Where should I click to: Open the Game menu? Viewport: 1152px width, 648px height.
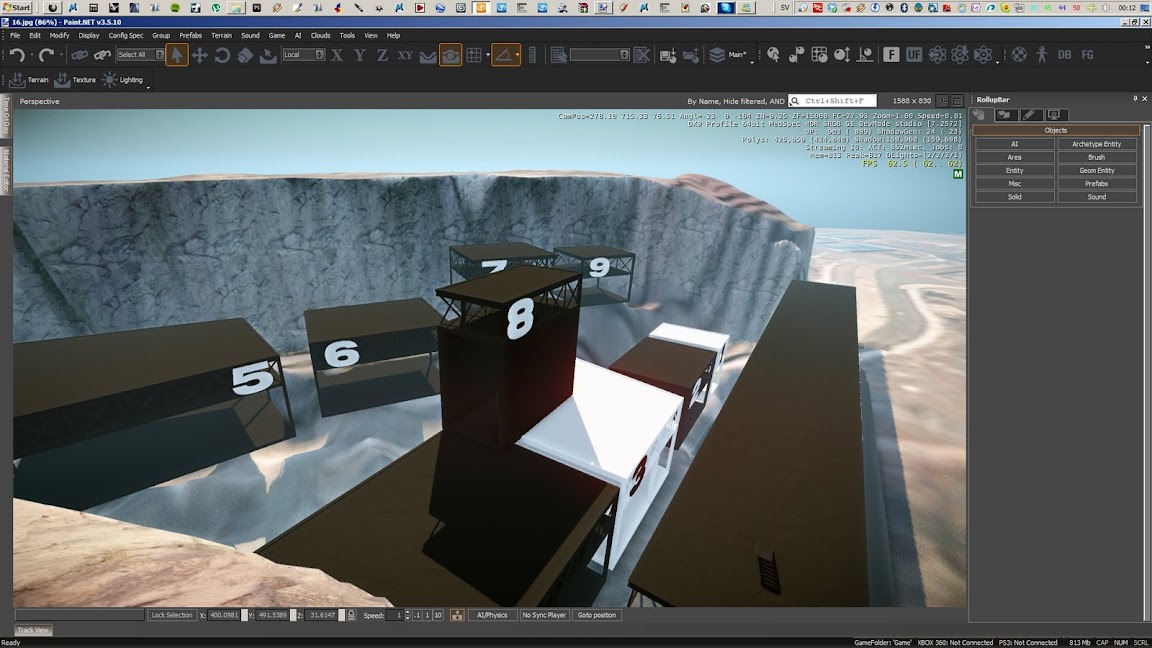point(277,35)
